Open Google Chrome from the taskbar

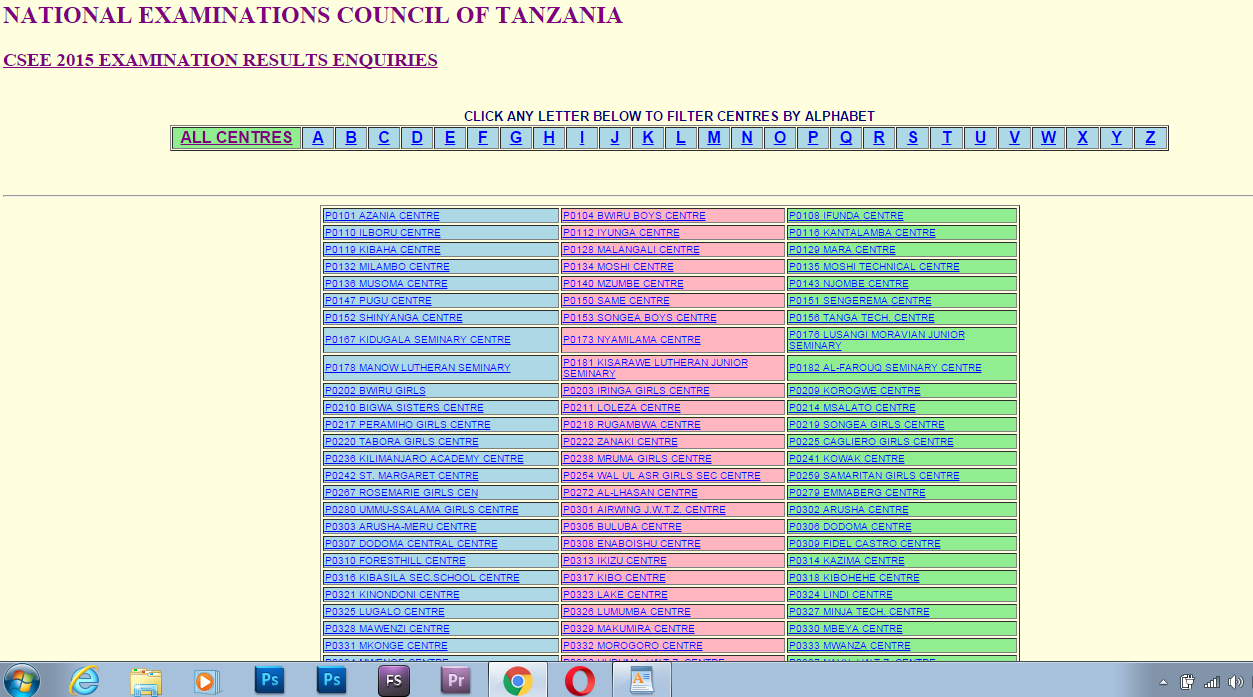click(517, 680)
